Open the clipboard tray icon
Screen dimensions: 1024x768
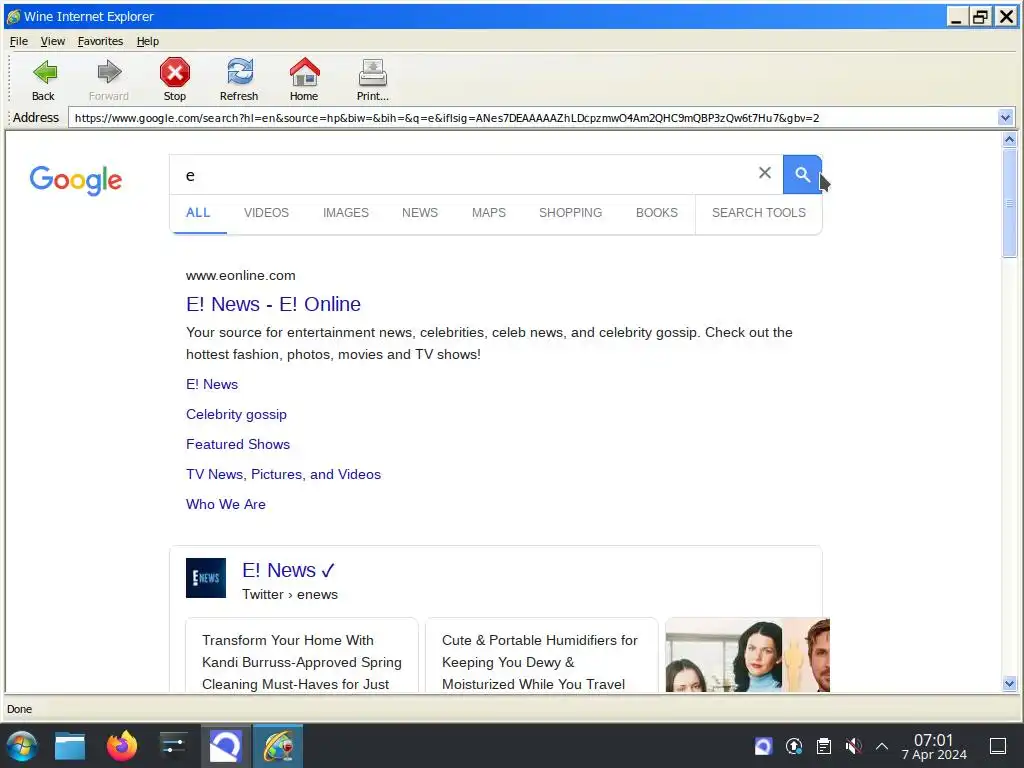[x=824, y=746]
